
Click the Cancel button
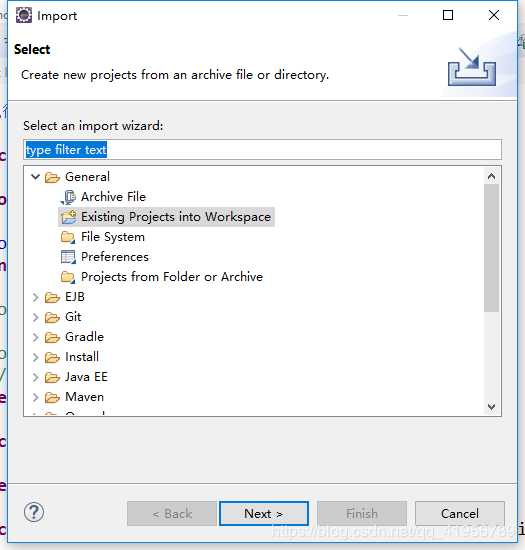[x=460, y=514]
